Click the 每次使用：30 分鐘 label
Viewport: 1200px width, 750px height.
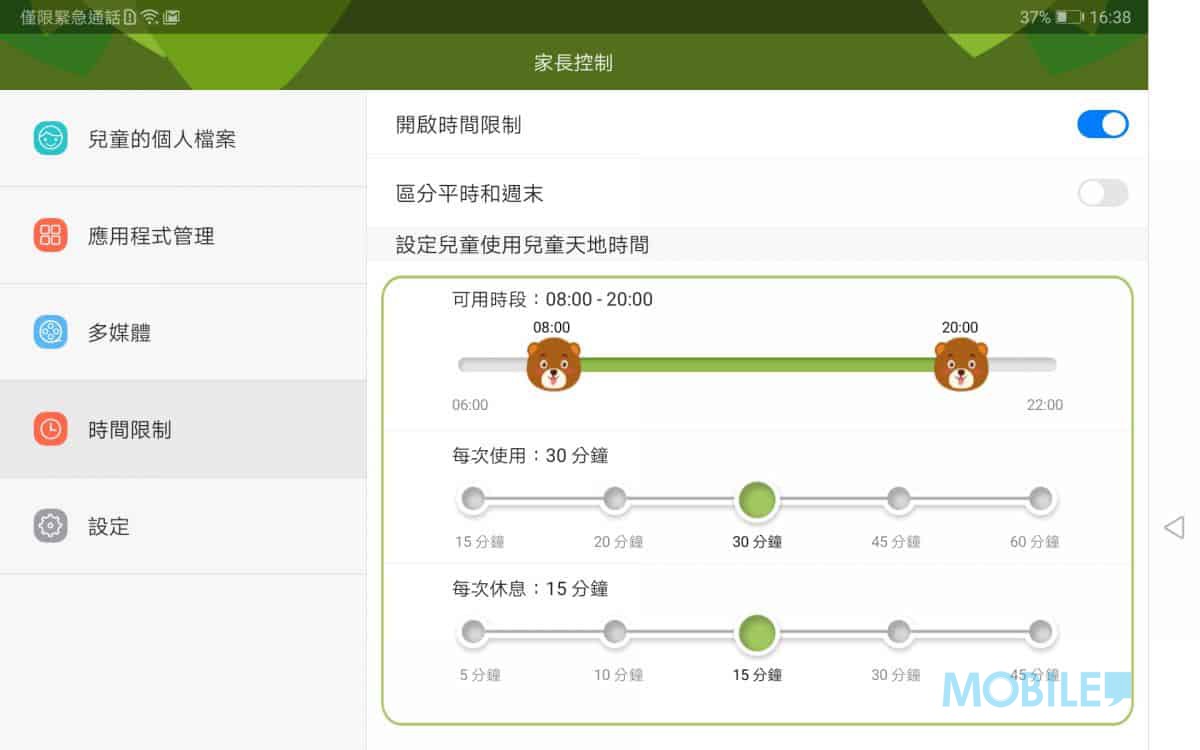coord(530,456)
